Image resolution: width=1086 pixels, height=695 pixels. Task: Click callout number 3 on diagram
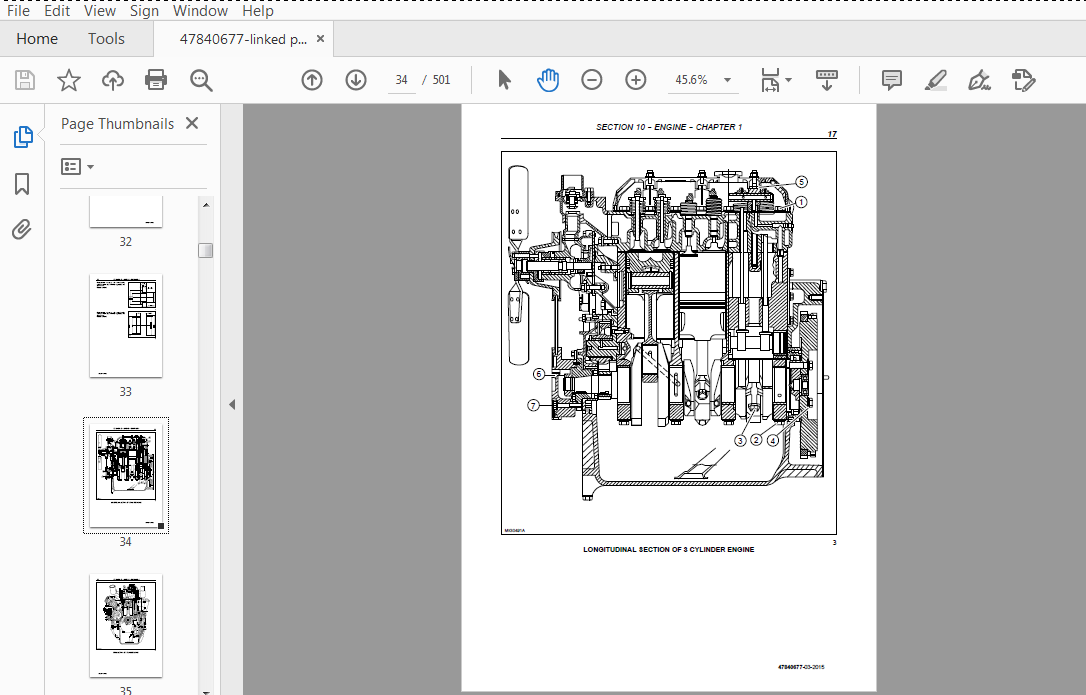point(740,441)
